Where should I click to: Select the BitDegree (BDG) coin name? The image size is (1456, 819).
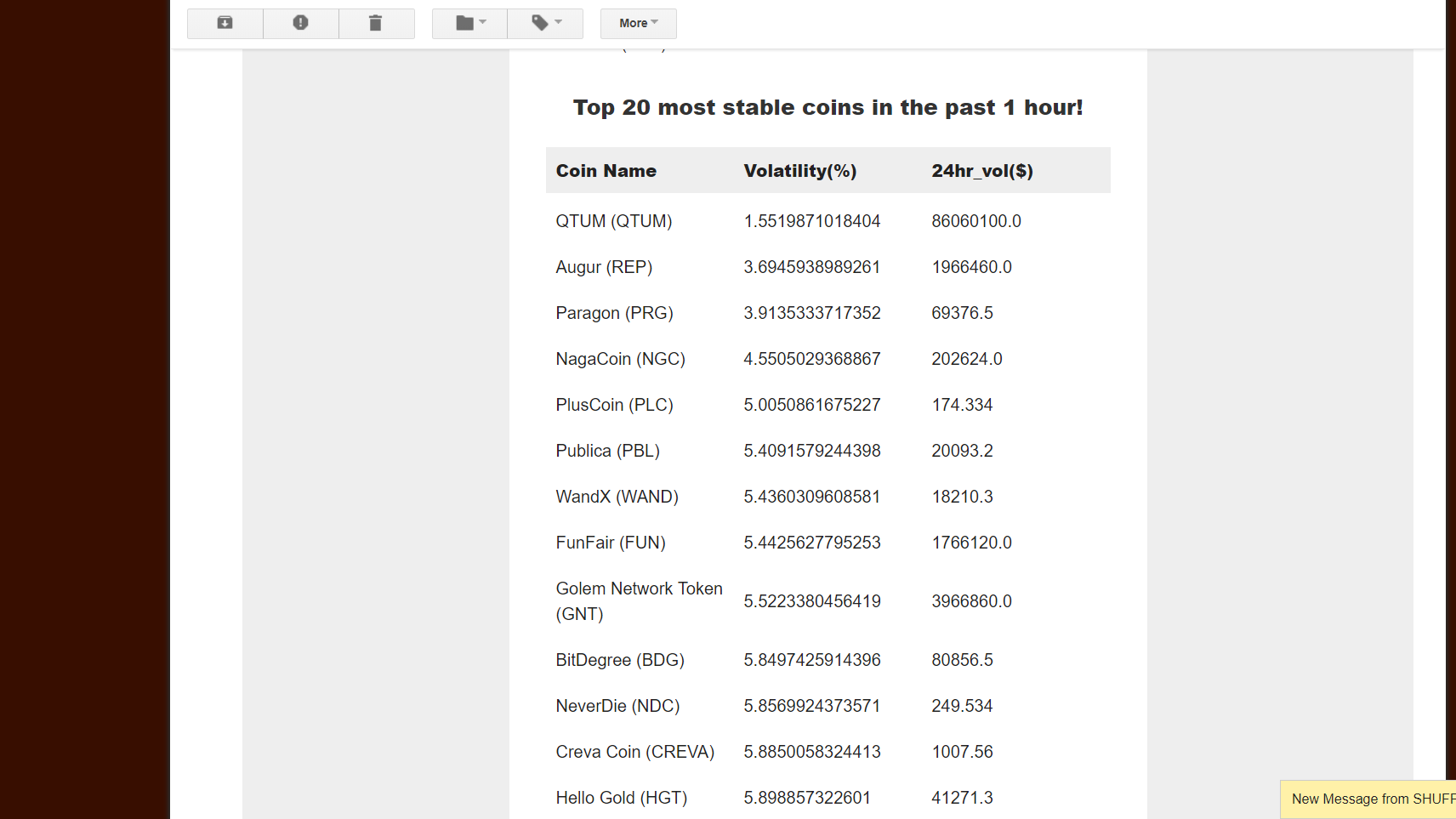620,660
